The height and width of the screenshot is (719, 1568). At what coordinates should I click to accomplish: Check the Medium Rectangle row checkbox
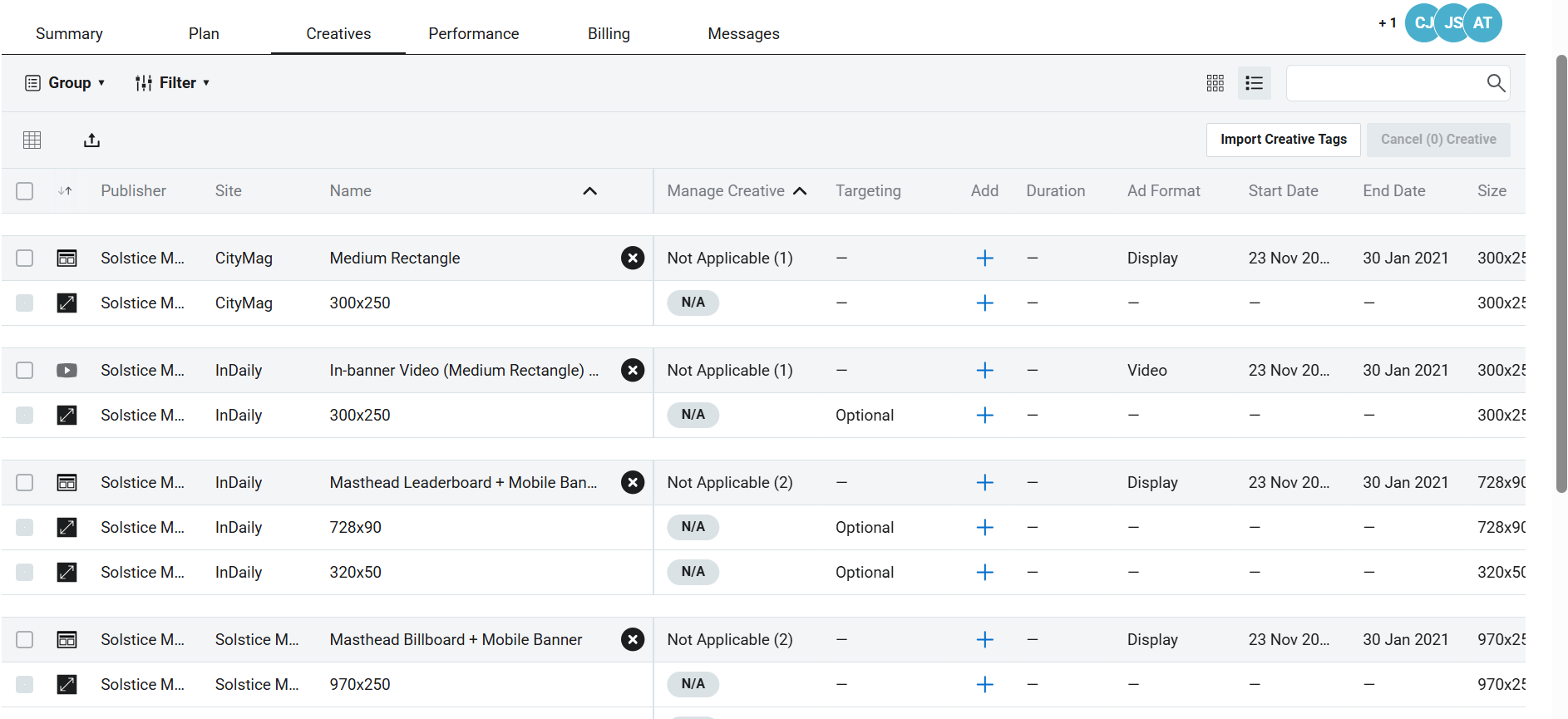25,259
